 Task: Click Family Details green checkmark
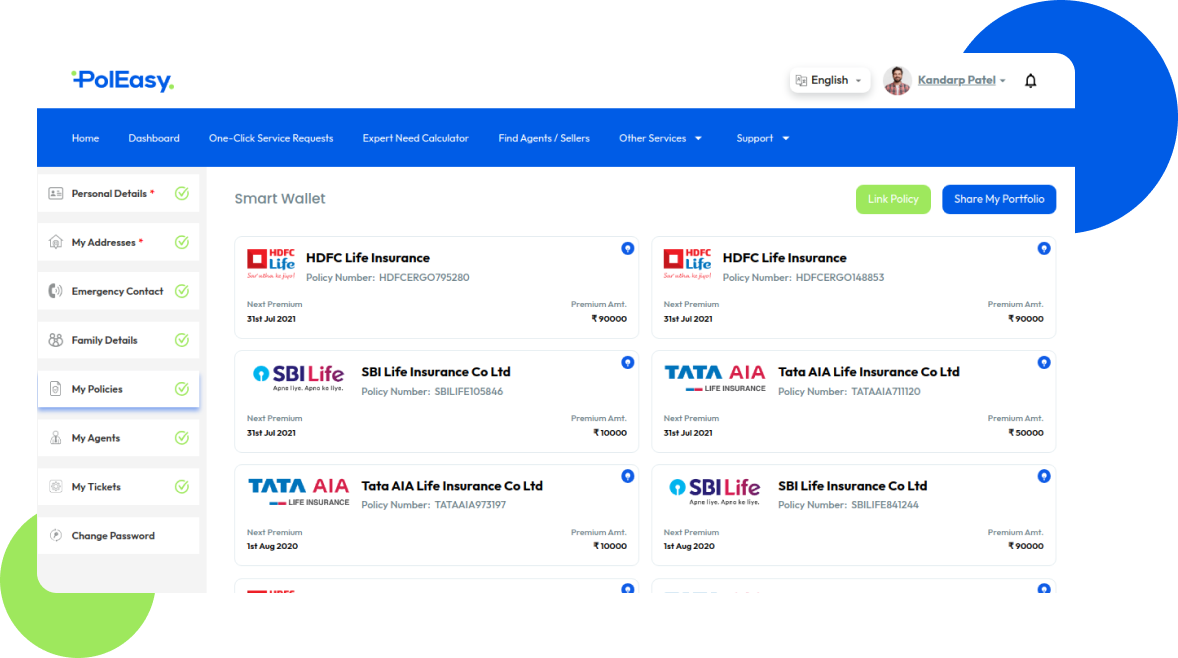(182, 340)
